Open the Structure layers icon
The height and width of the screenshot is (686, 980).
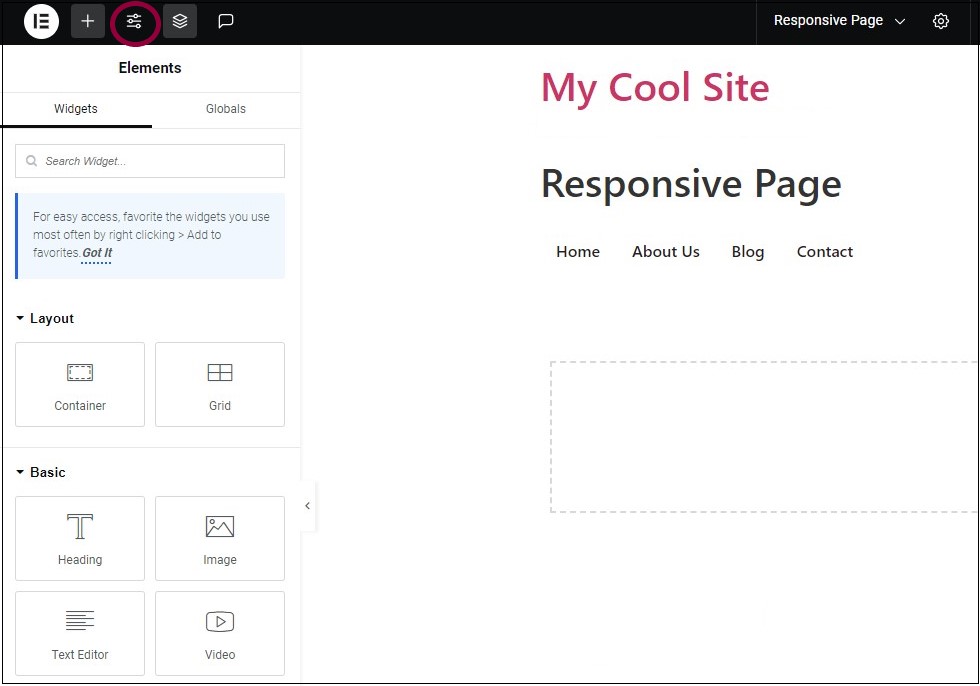(180, 21)
